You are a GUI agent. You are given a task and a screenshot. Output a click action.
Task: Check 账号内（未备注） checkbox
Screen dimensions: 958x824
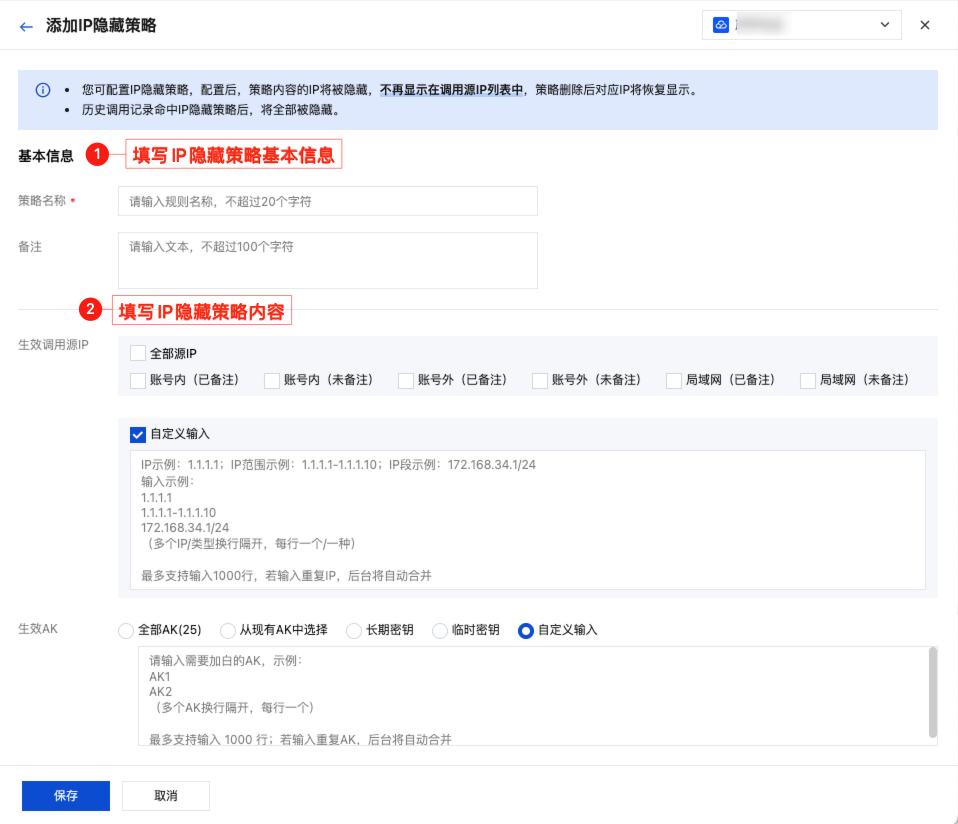click(x=272, y=380)
